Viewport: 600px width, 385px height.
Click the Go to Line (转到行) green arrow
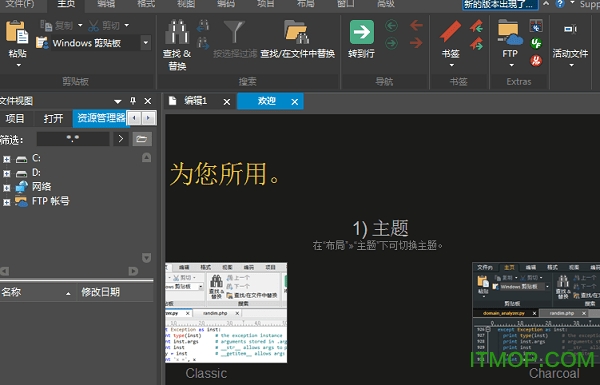tap(362, 32)
